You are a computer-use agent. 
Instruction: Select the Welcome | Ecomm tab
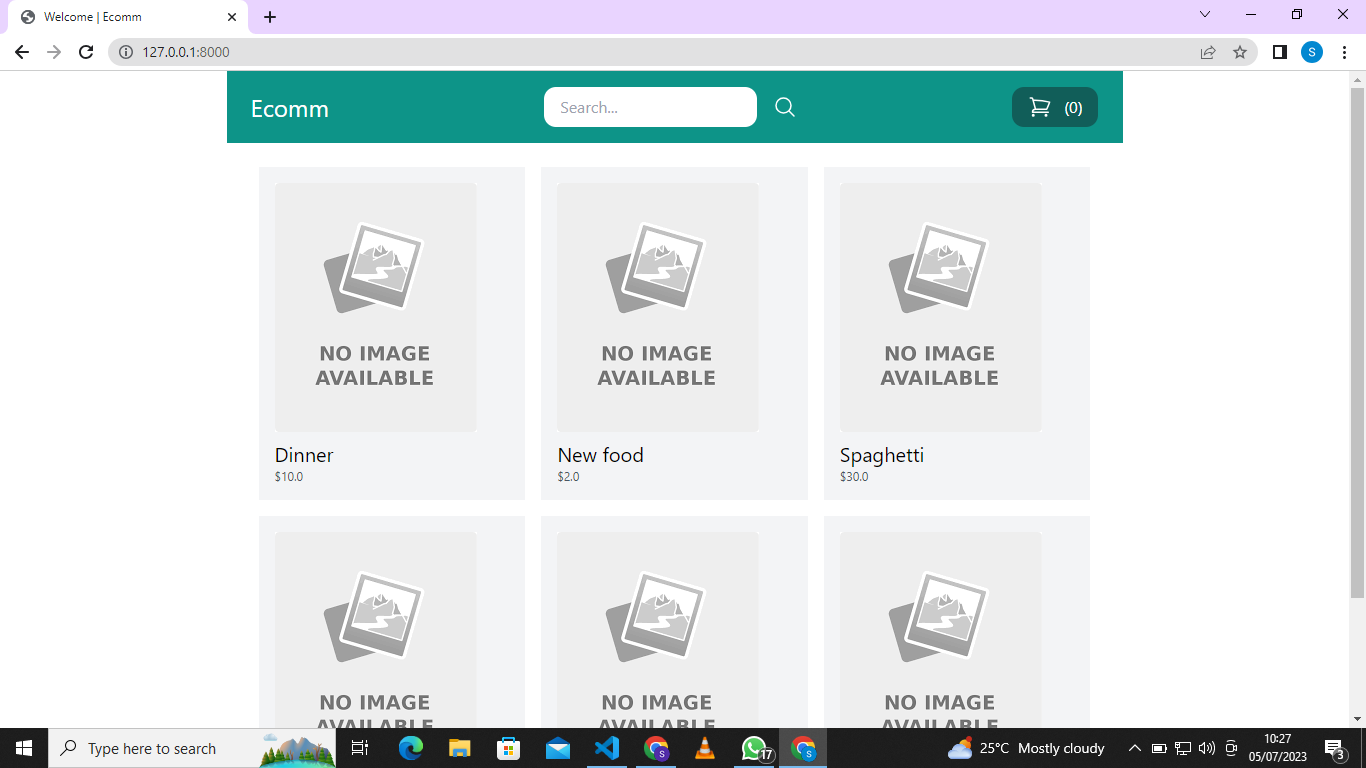[x=130, y=17]
